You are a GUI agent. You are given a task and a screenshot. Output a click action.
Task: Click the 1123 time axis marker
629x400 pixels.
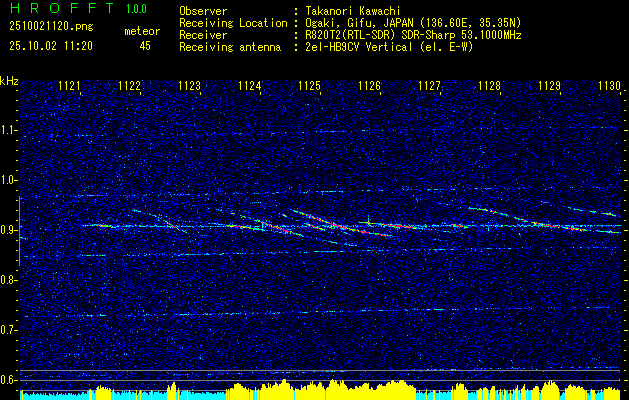[189, 85]
